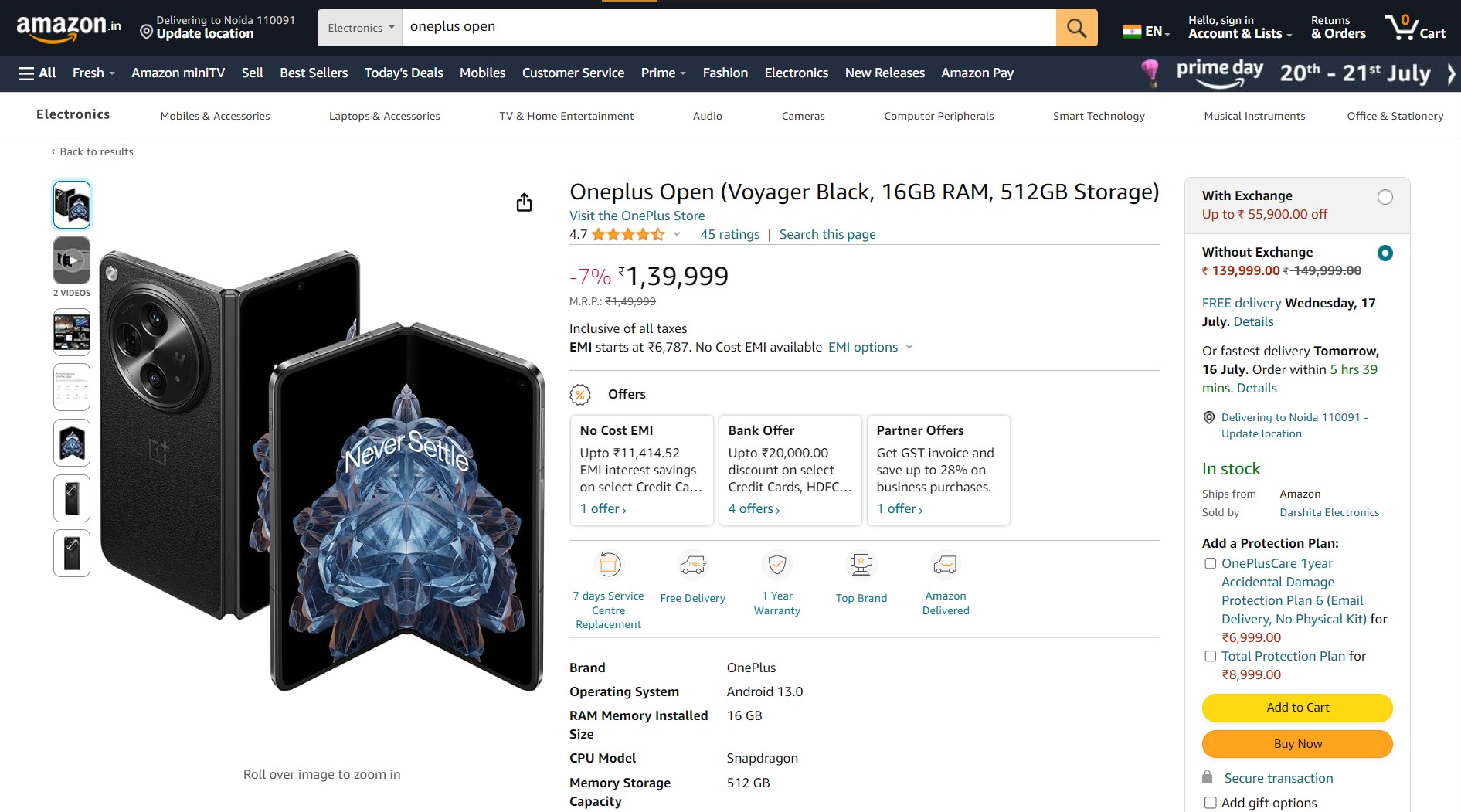Open the shopping cart icon

(x=1414, y=28)
